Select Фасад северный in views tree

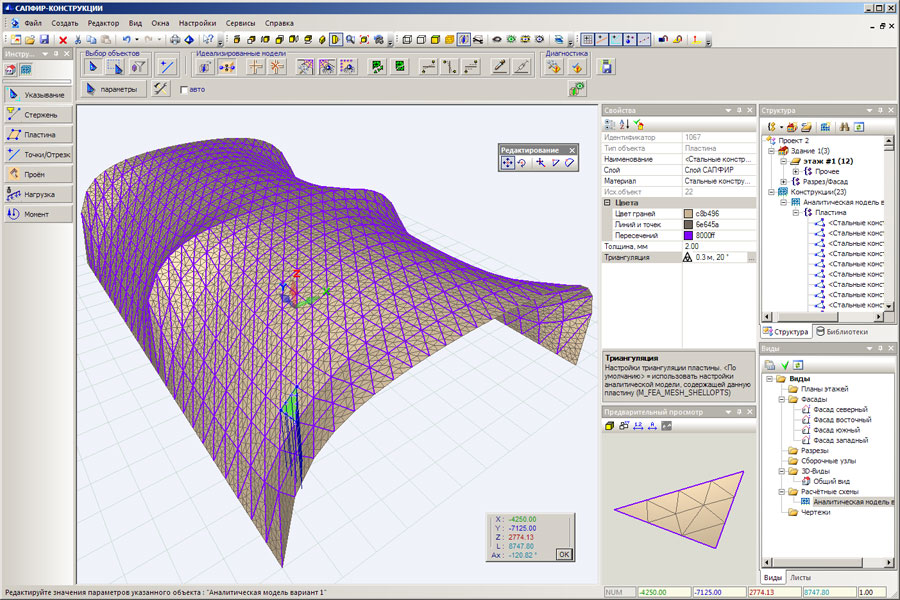click(x=839, y=410)
